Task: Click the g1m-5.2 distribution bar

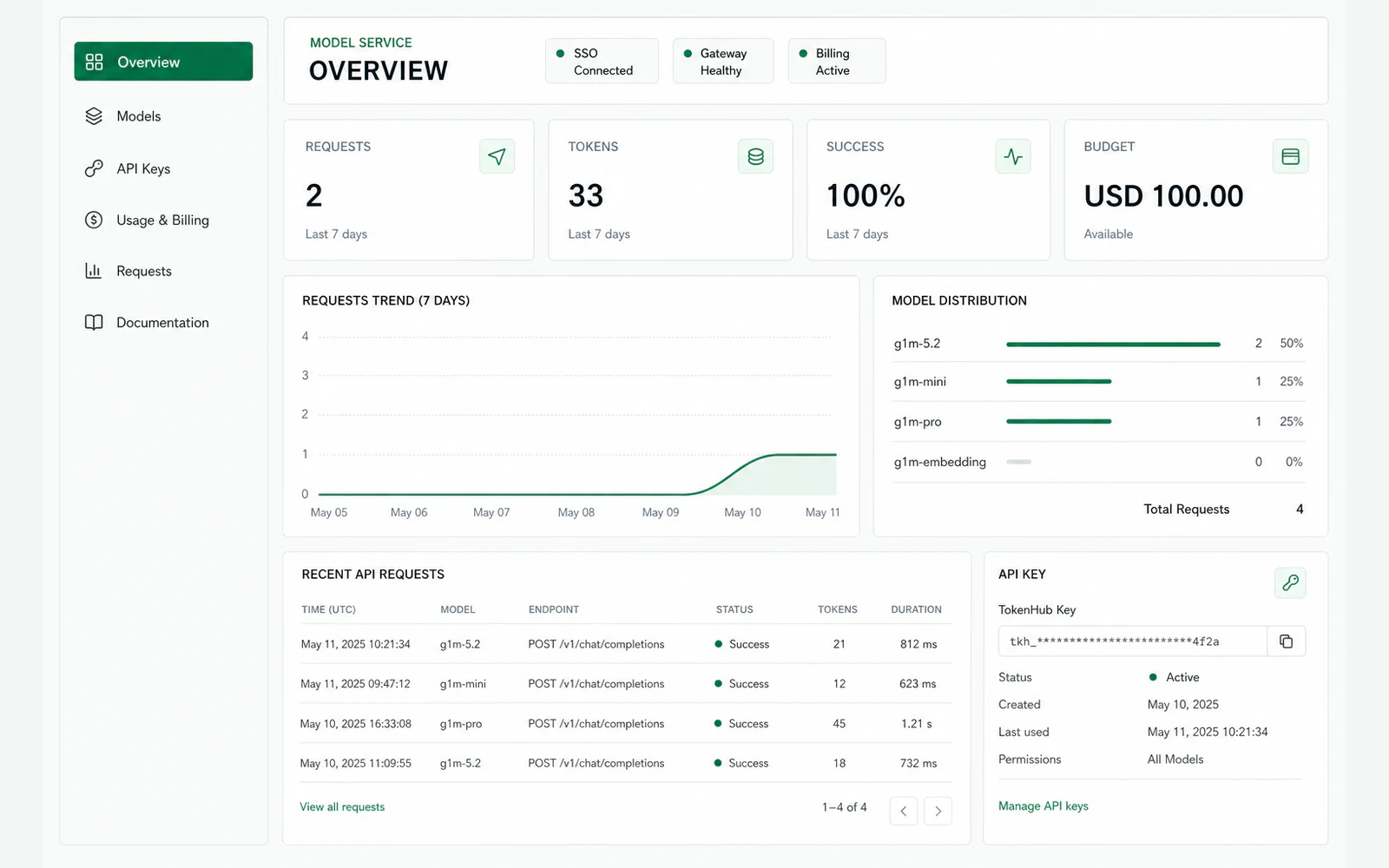Action: (1113, 345)
